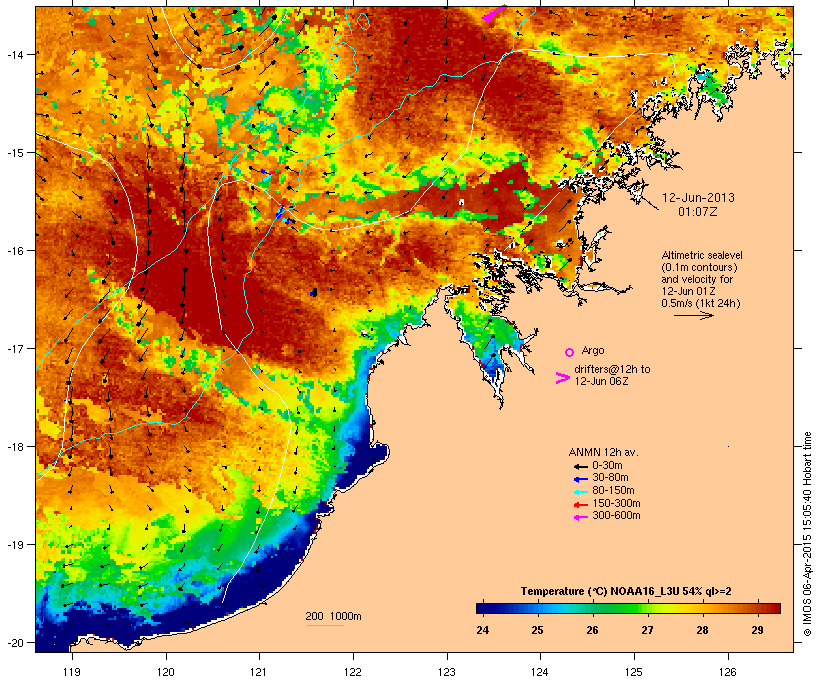Click the colorbar value 27
The height and width of the screenshot is (680, 820).
647,630
